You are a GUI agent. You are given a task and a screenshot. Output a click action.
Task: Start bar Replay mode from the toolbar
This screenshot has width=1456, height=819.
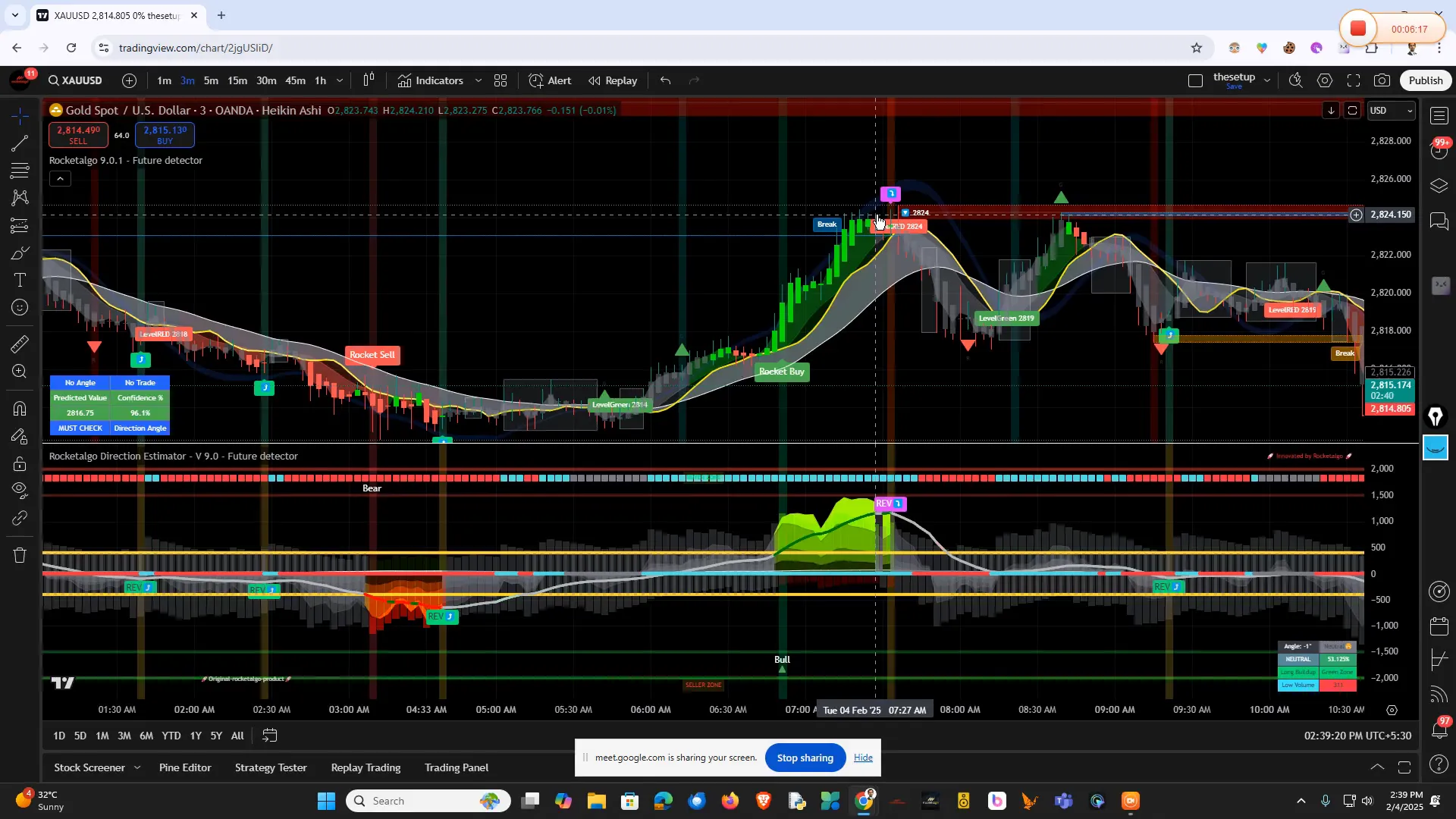click(613, 80)
